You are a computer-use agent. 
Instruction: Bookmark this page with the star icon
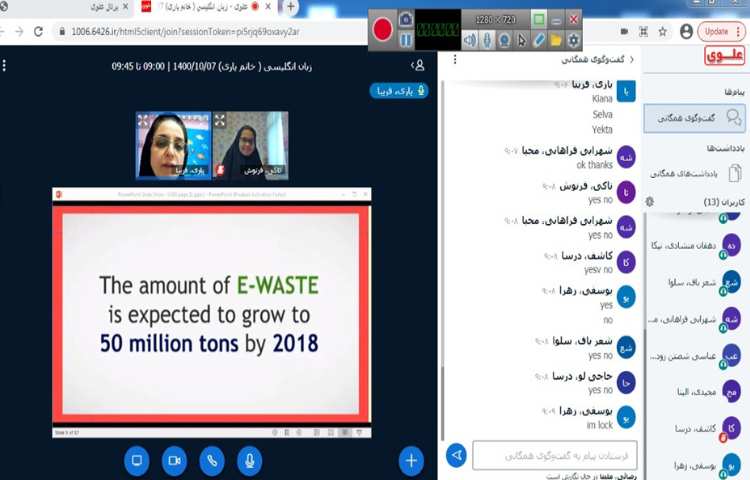(662, 32)
